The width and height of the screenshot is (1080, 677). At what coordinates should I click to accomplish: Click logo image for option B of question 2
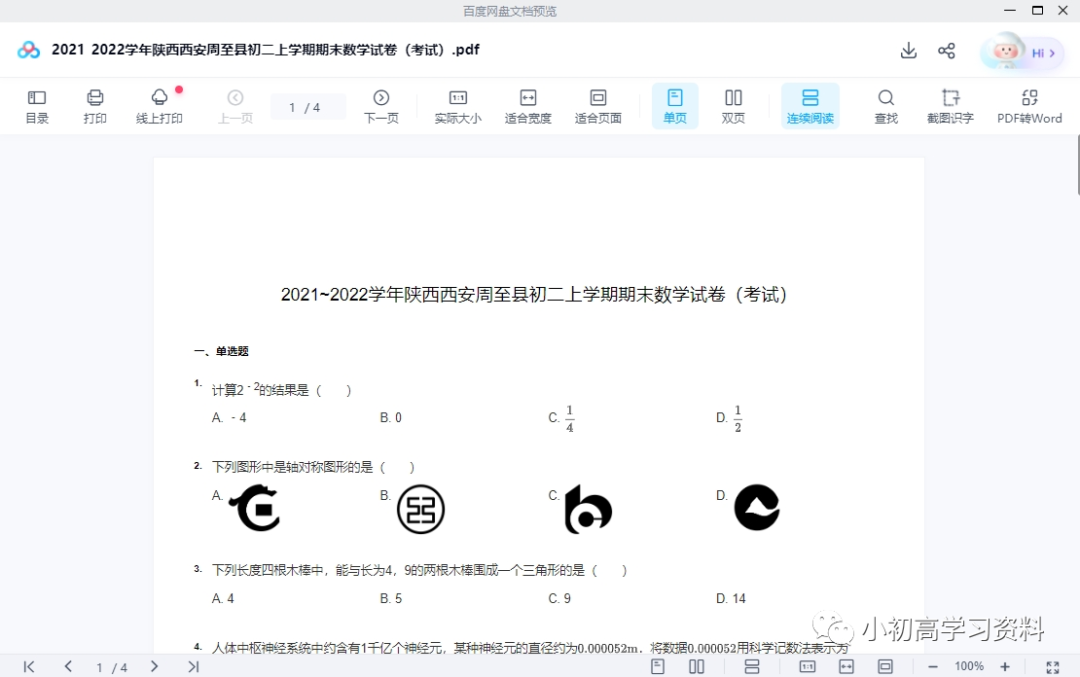click(x=421, y=510)
